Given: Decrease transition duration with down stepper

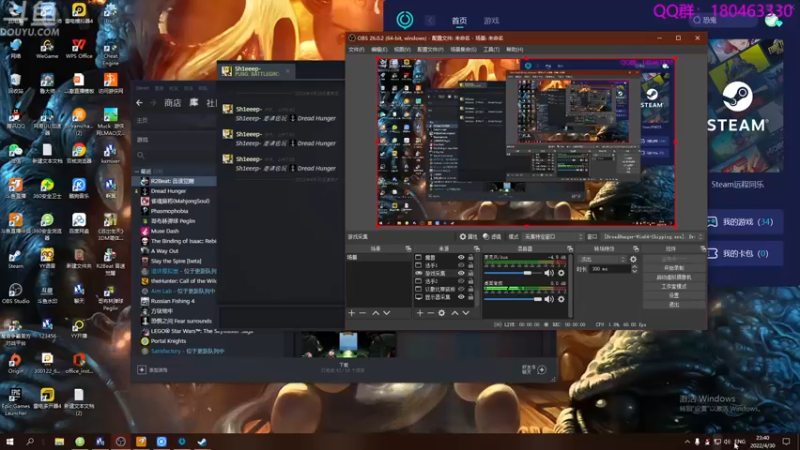Looking at the screenshot, I should click(x=634, y=271).
